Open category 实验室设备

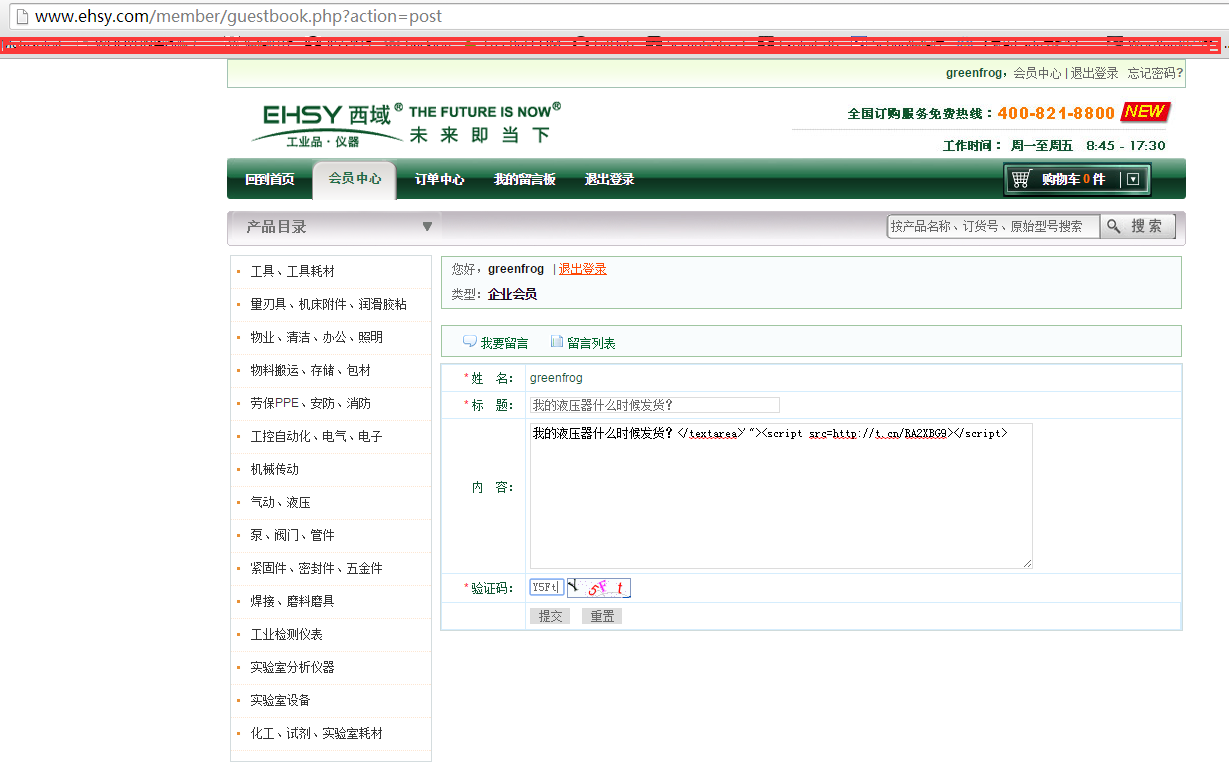pyautogui.click(x=280, y=700)
